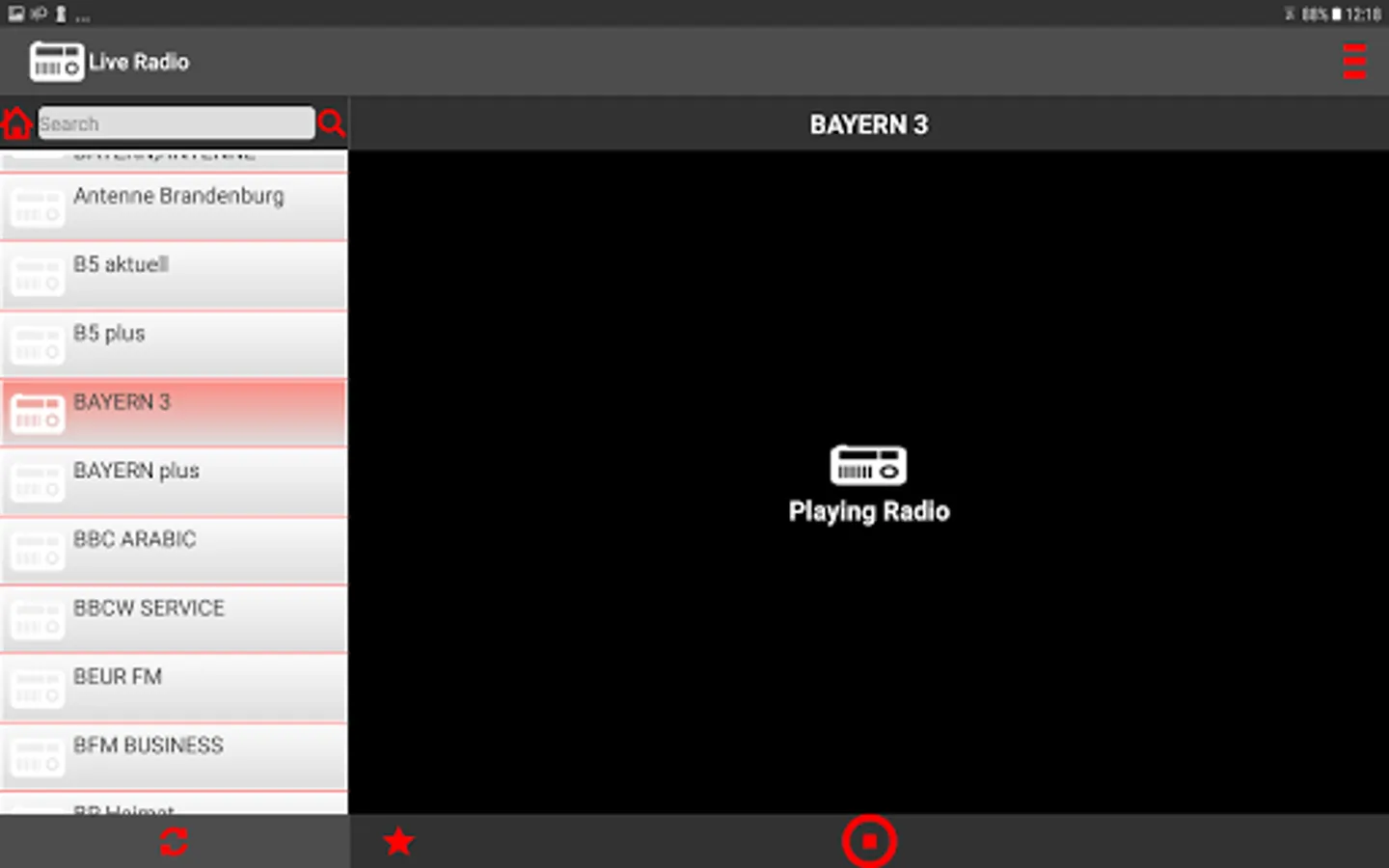The image size is (1389, 868).
Task: Click the Live Radio app logo
Action: pyautogui.click(x=57, y=62)
